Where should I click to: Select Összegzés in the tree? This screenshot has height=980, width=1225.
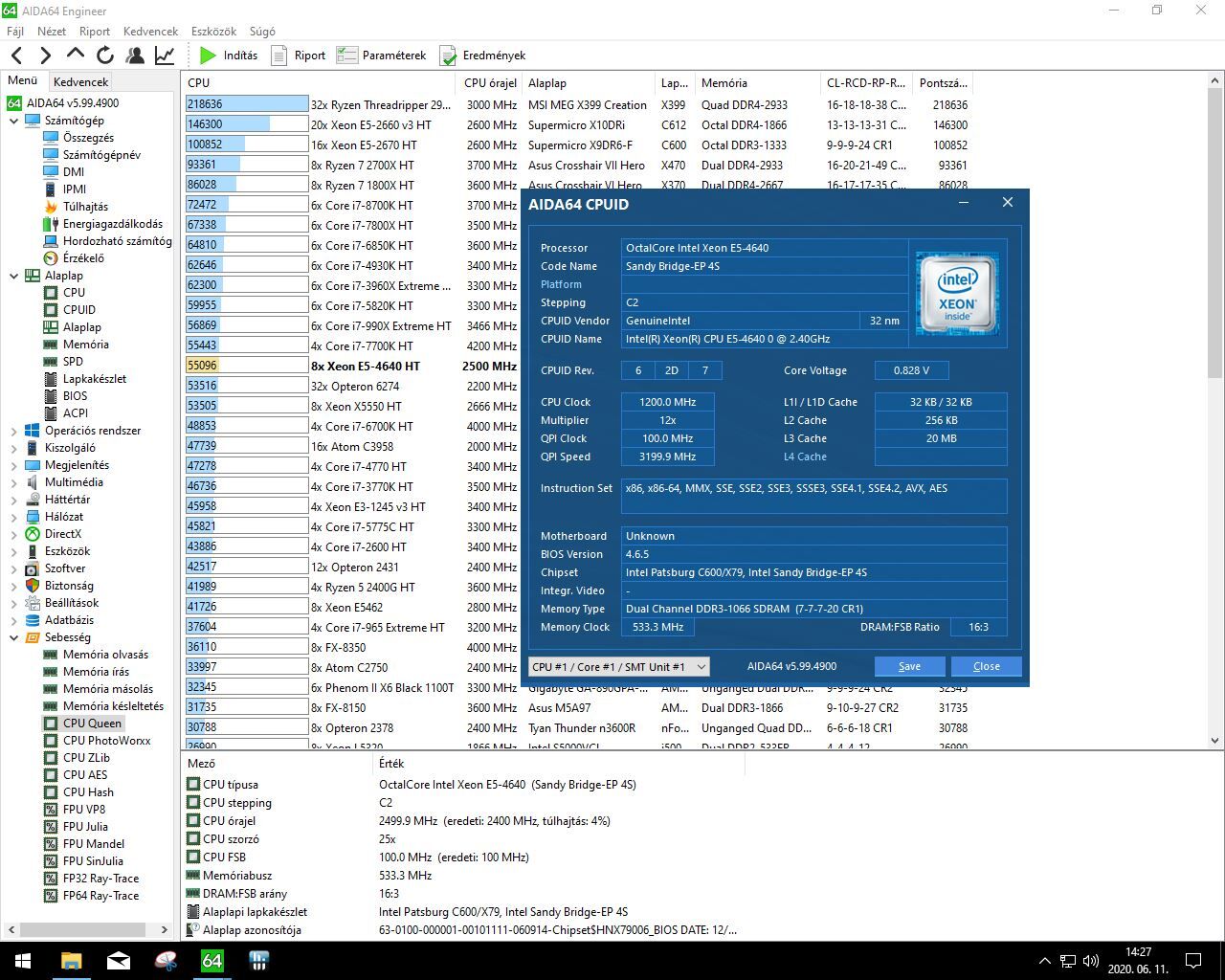pos(88,138)
